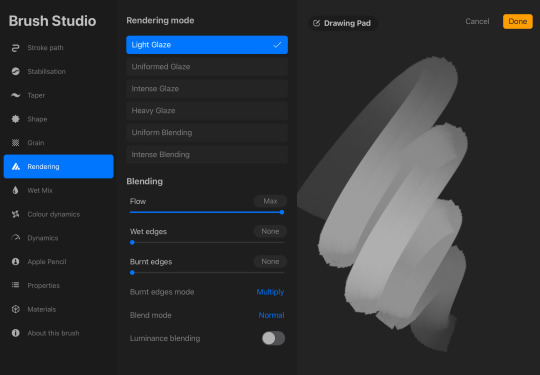The image size is (540, 375).
Task: Choose Uniform Blending rendering mode
Action: coord(207,133)
